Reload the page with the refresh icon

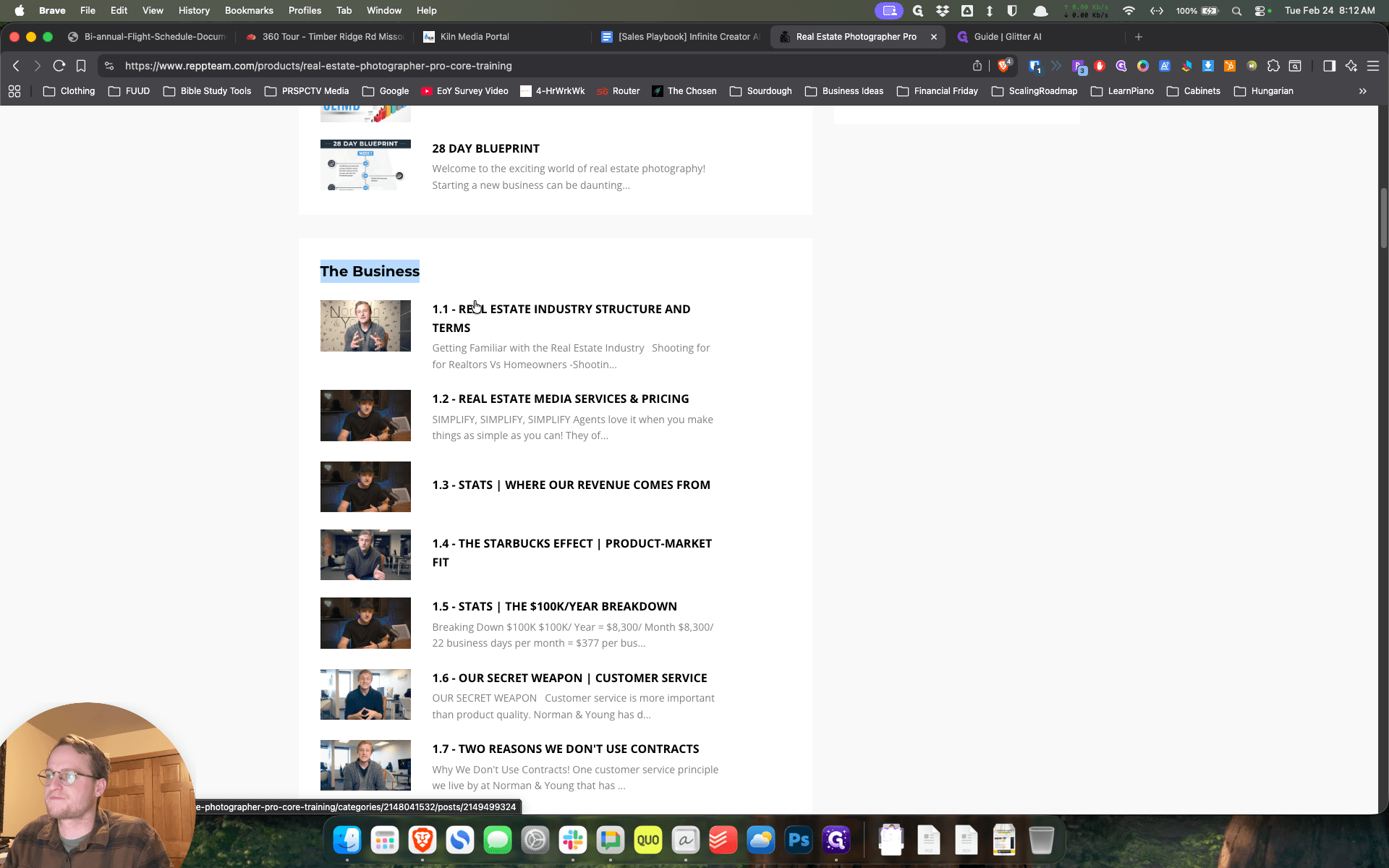[x=59, y=66]
